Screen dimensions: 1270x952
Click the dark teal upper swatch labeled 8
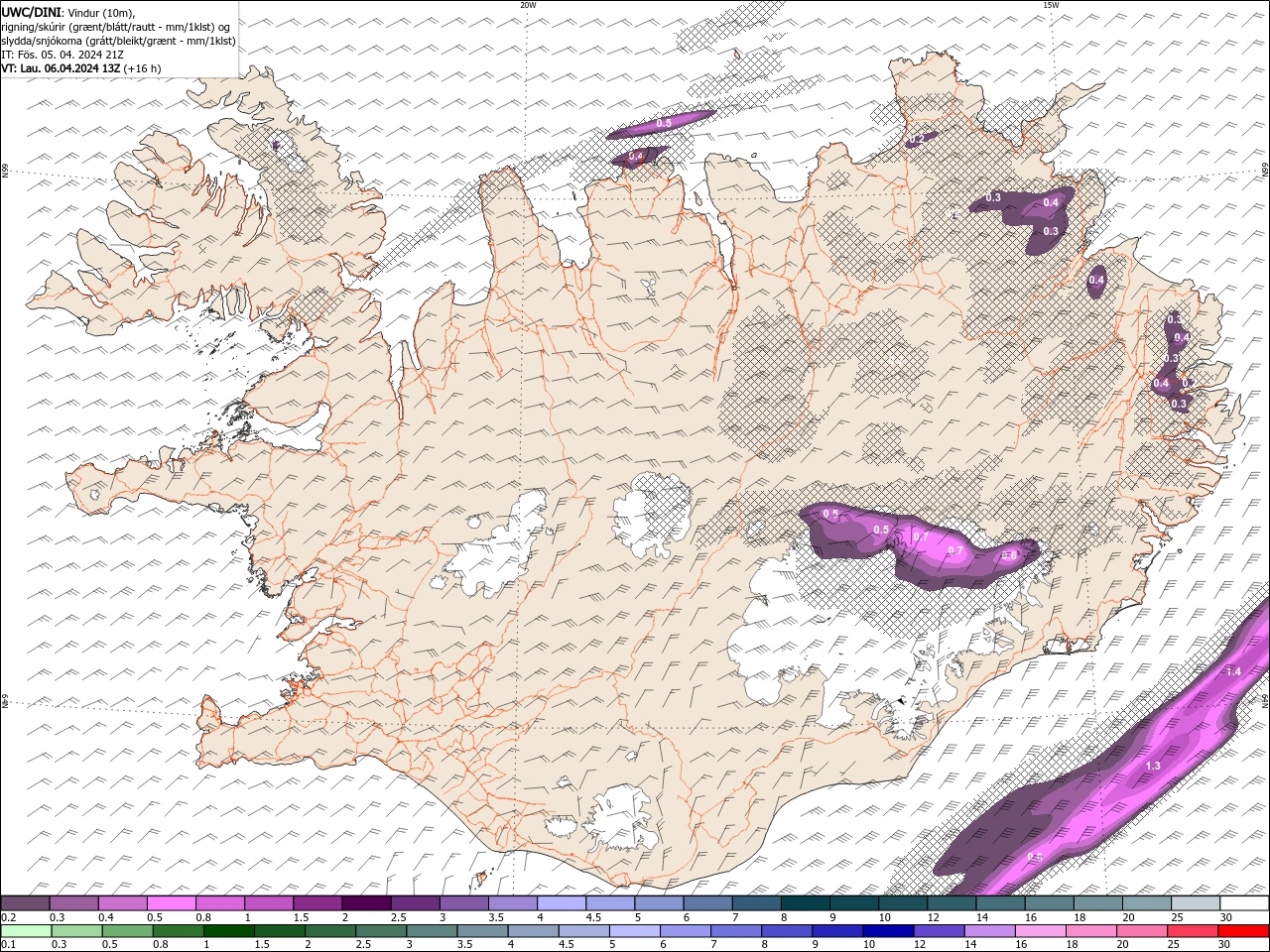pyautogui.click(x=806, y=903)
